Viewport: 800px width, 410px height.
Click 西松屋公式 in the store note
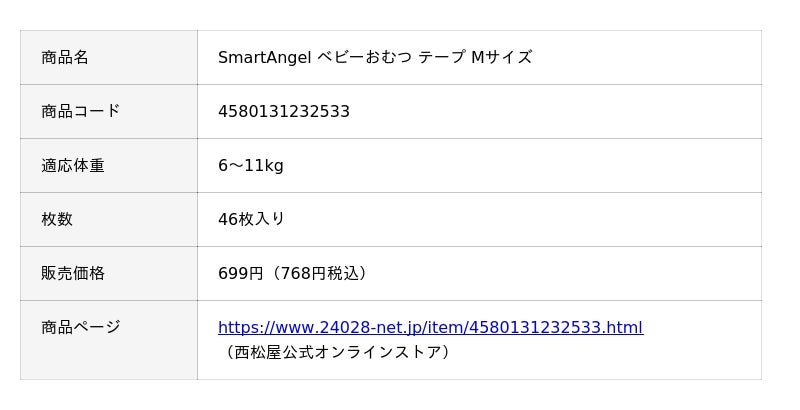point(273,352)
